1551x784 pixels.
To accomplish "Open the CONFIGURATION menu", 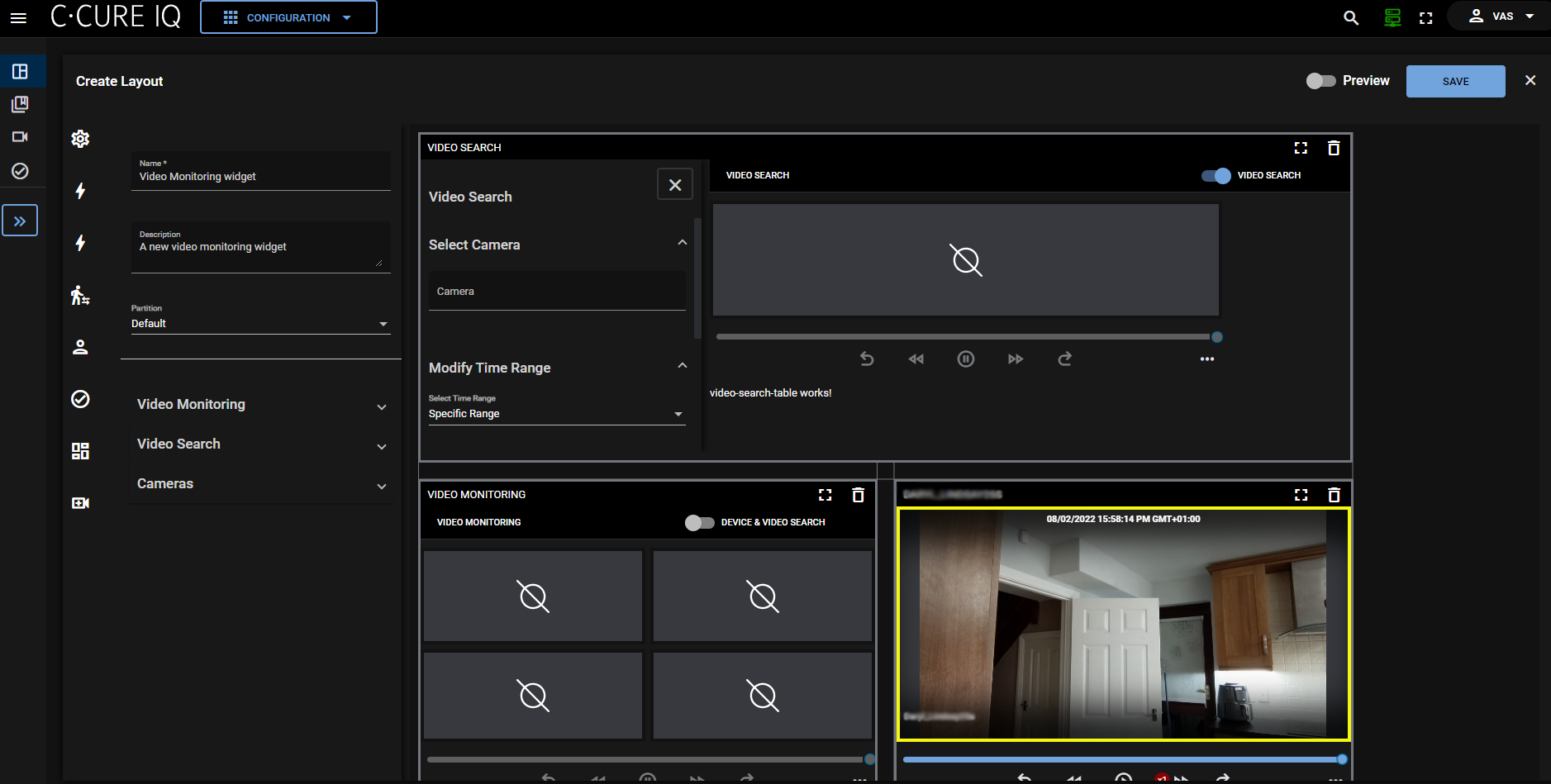I will point(288,17).
